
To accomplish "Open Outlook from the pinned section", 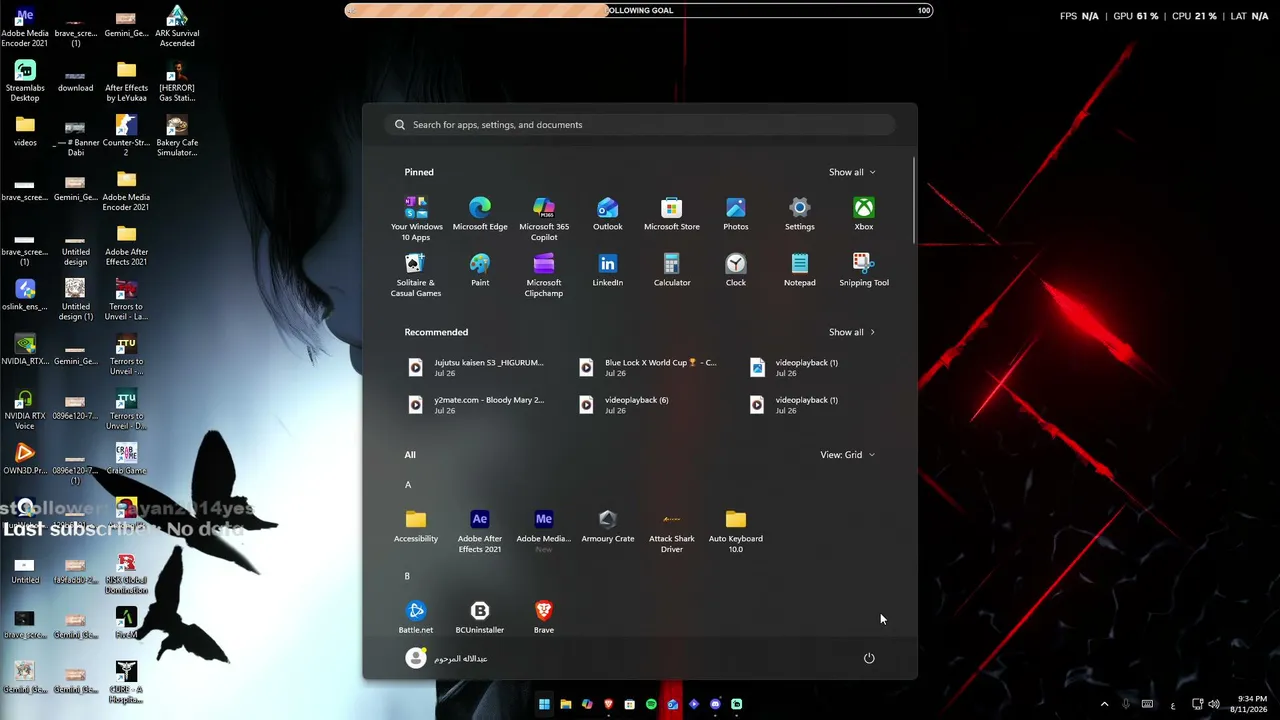I will (608, 214).
